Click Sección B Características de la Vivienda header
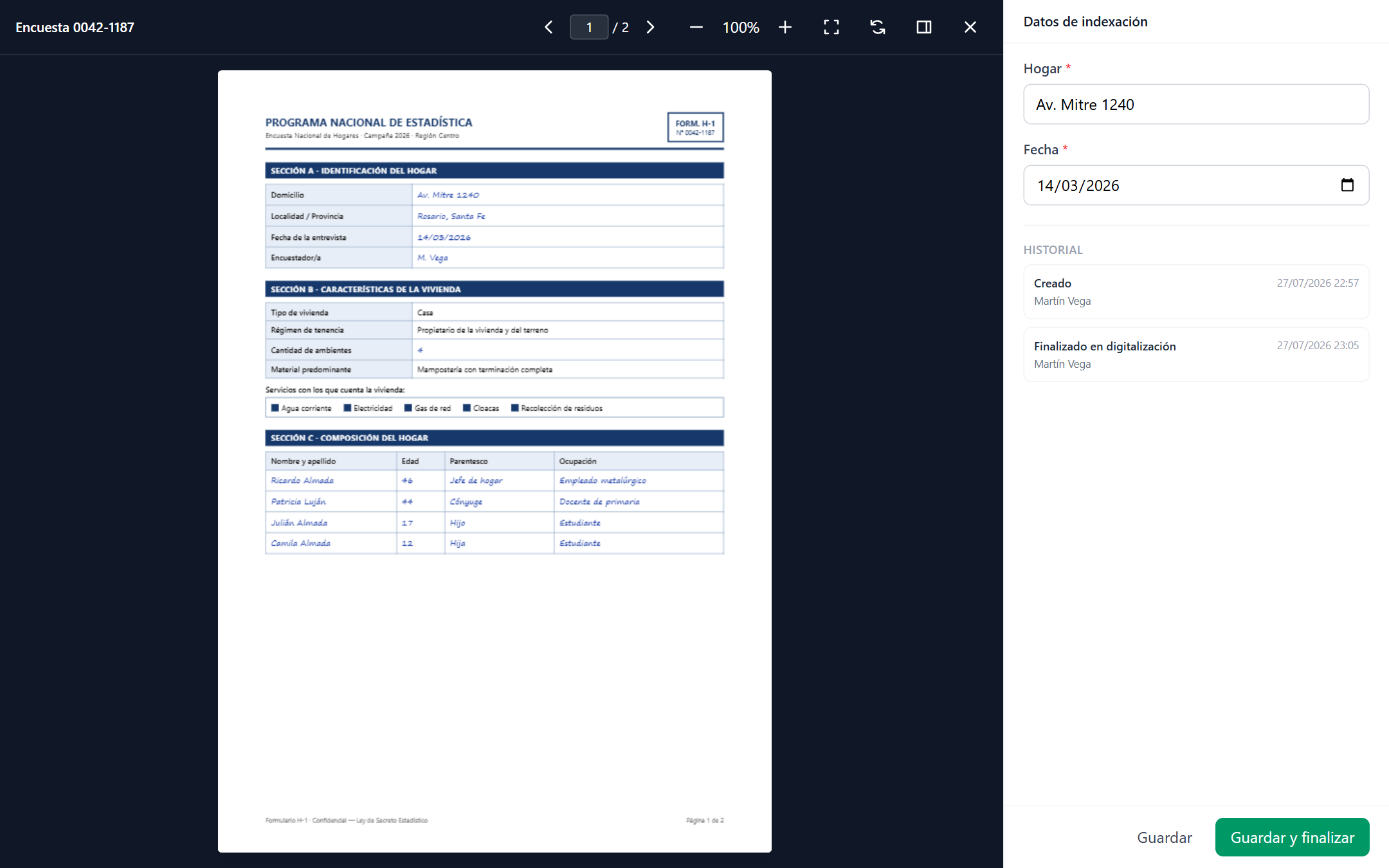 click(x=495, y=289)
